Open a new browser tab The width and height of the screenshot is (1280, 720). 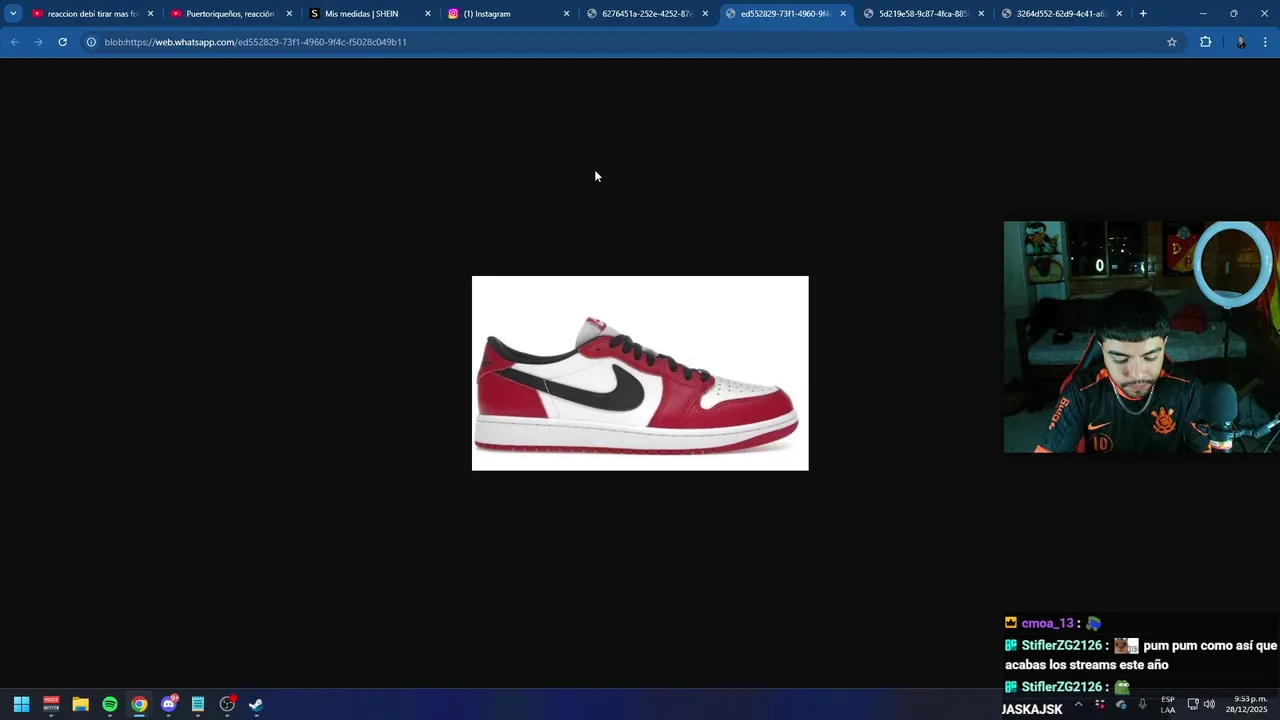[1143, 14]
